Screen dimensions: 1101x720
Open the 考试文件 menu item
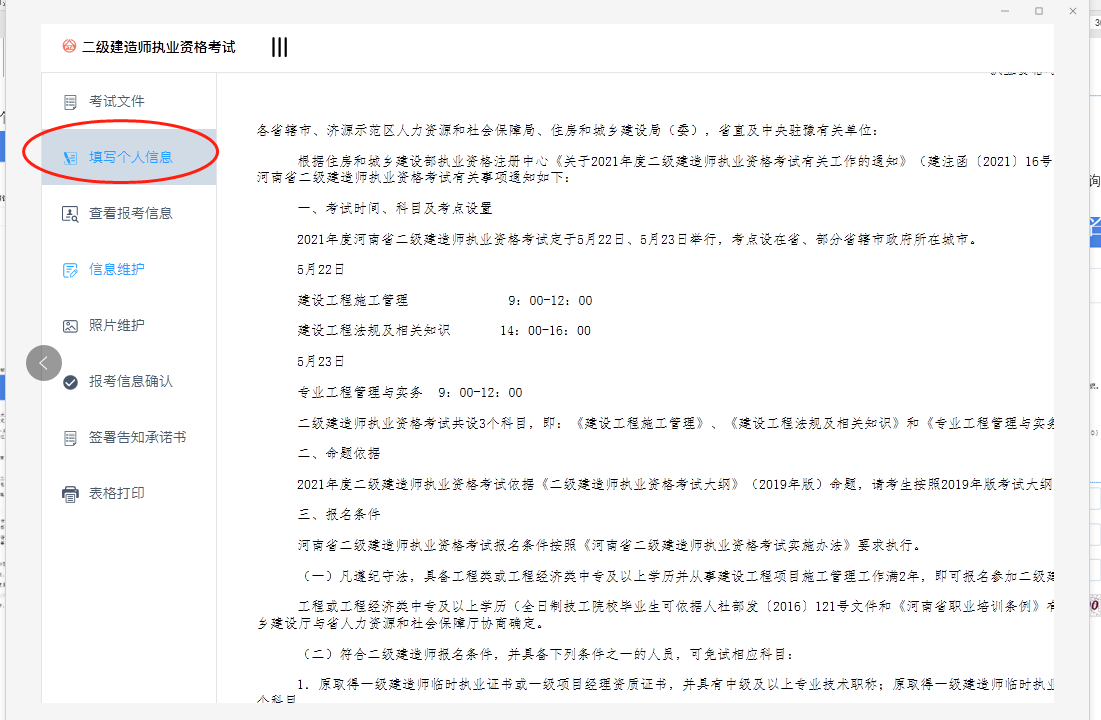pos(117,102)
